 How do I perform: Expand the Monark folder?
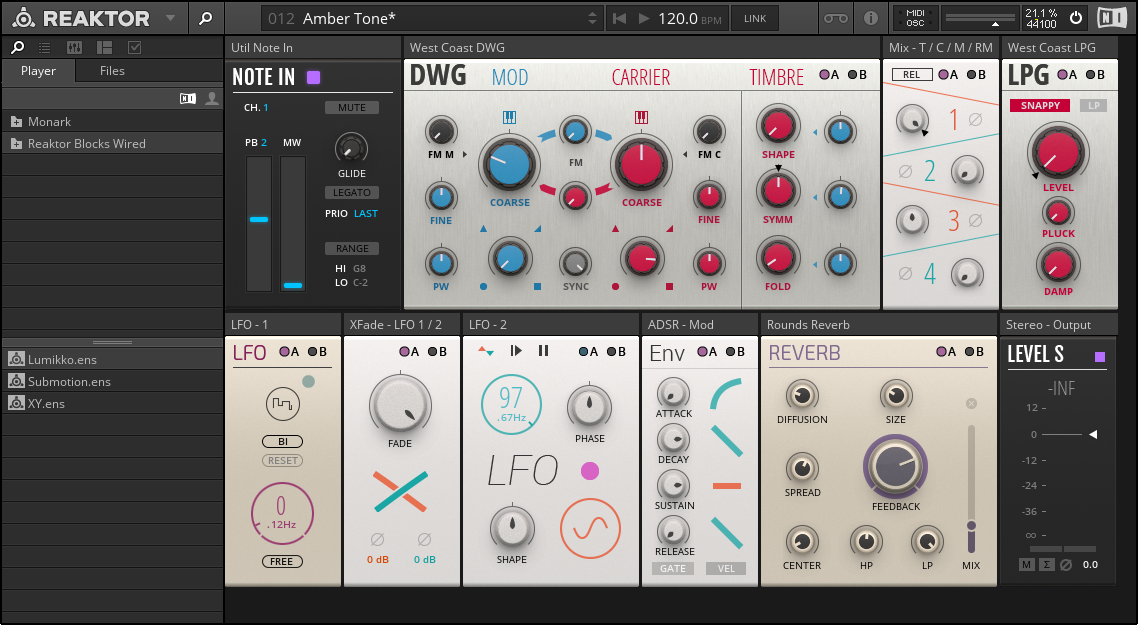pyautogui.click(x=16, y=122)
